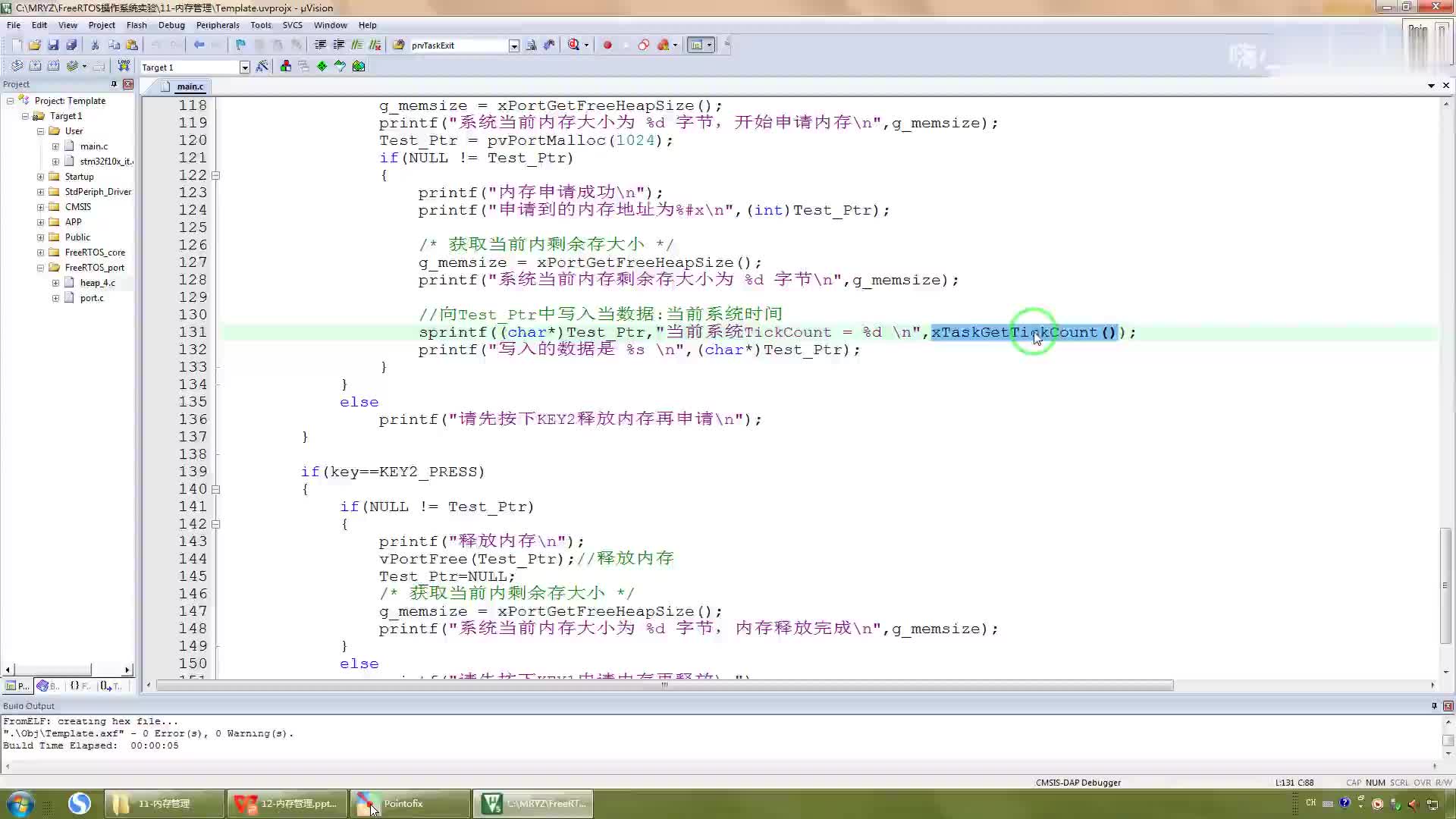
Task: Switch to Templates tab at panel bottom
Action: pyautogui.click(x=111, y=686)
